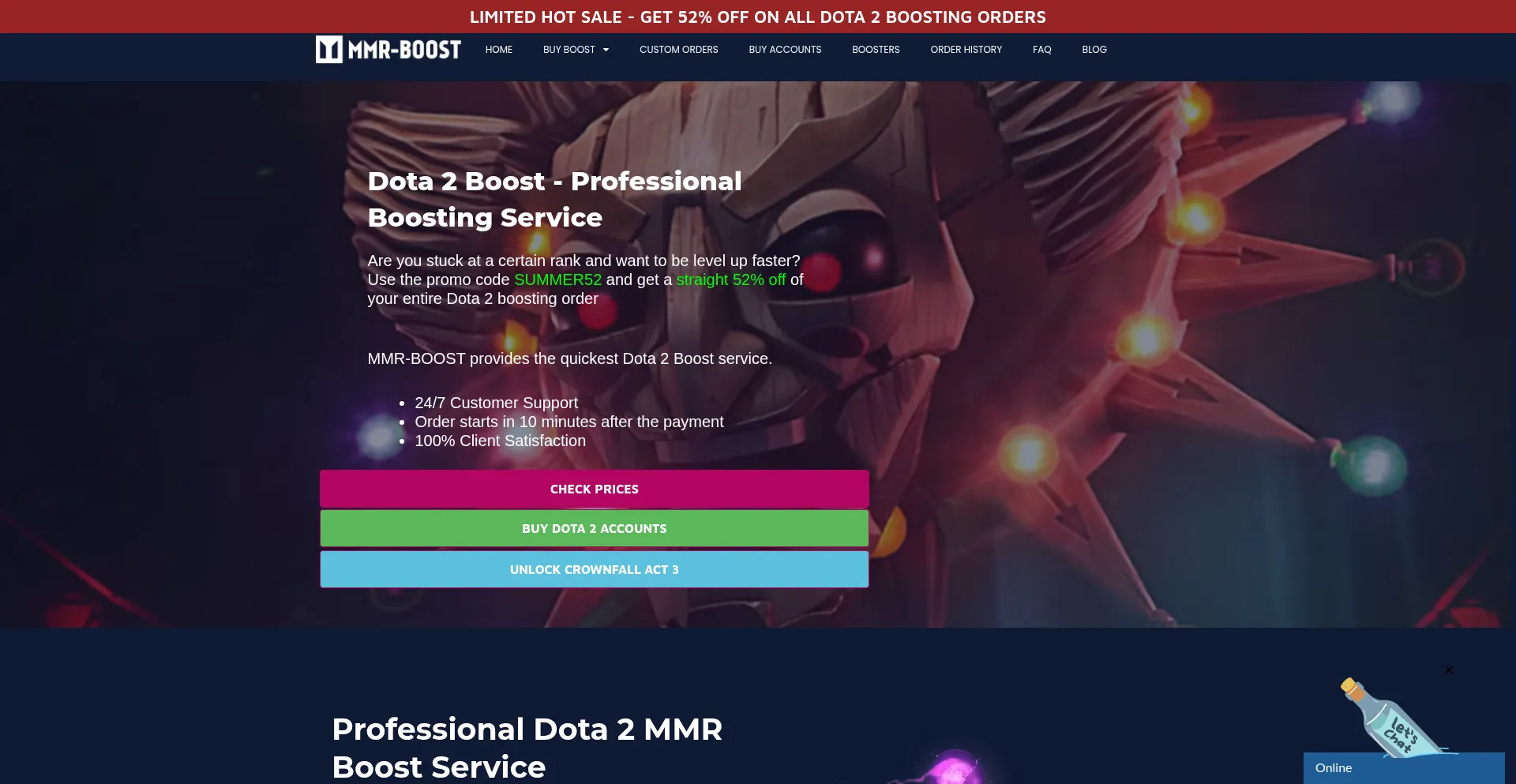Go to the Home menu item
Image resolution: width=1516 pixels, height=784 pixels.
(x=499, y=50)
